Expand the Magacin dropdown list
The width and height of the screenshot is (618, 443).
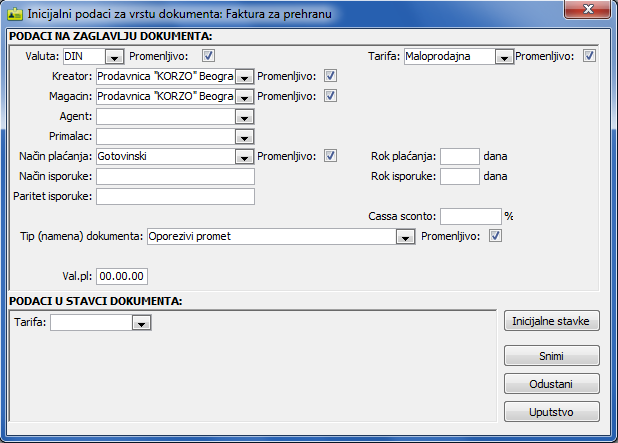pos(243,97)
